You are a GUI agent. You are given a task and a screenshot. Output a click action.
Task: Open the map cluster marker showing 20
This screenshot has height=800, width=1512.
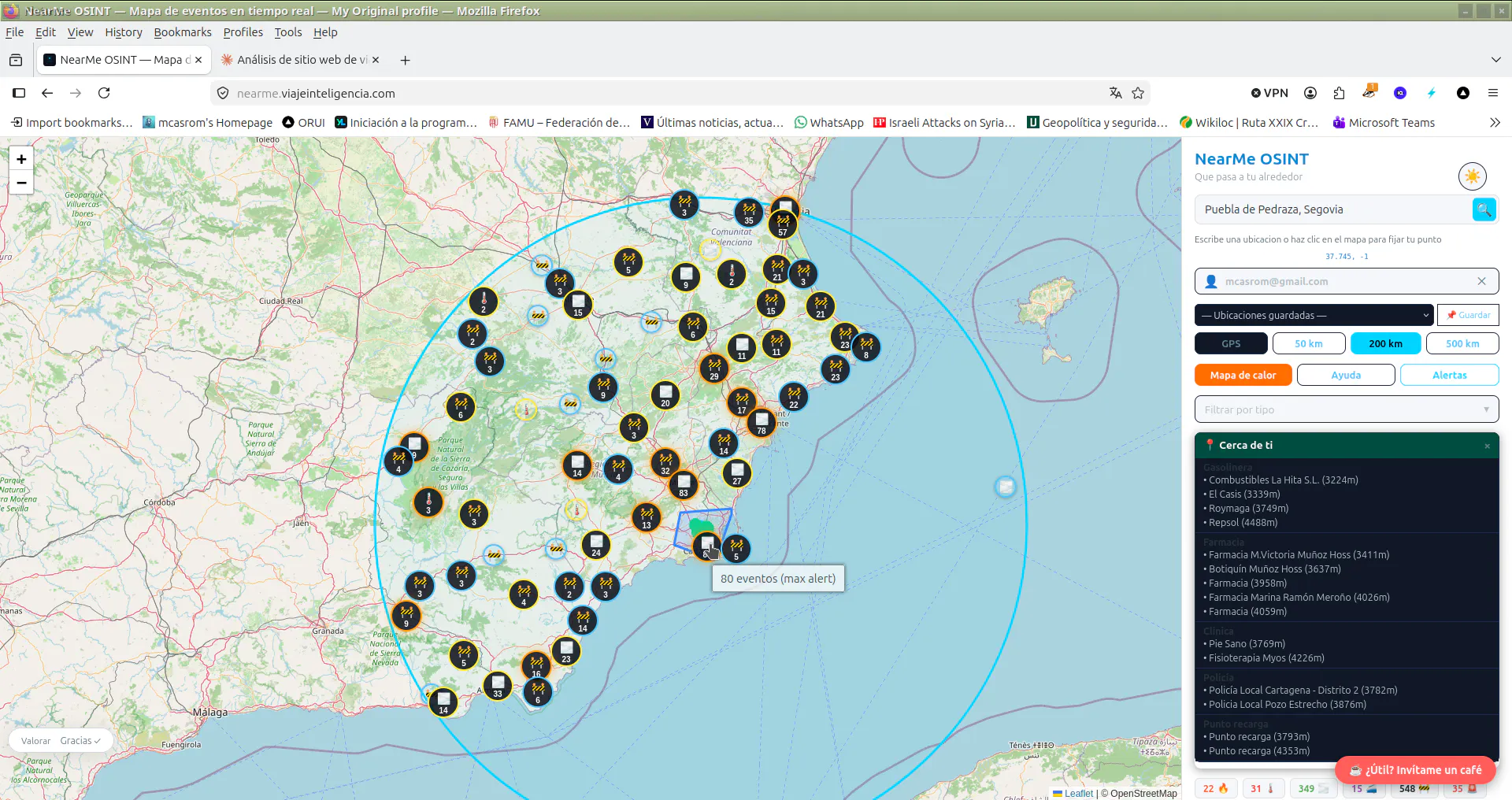click(665, 394)
